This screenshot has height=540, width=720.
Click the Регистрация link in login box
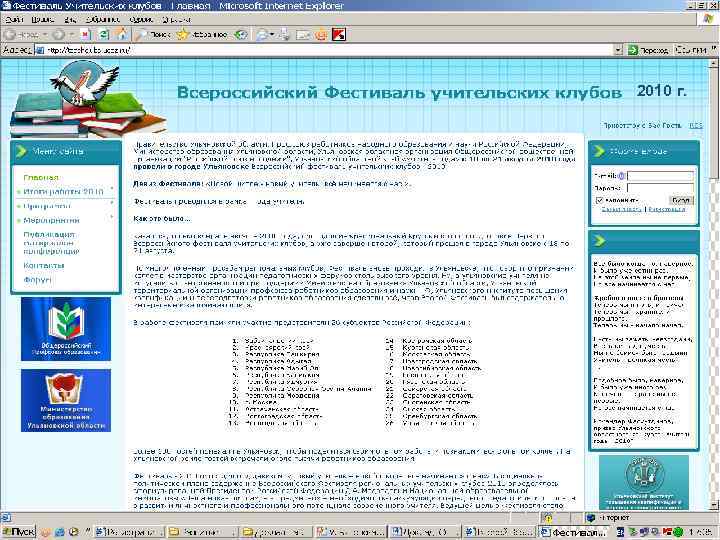pos(667,209)
